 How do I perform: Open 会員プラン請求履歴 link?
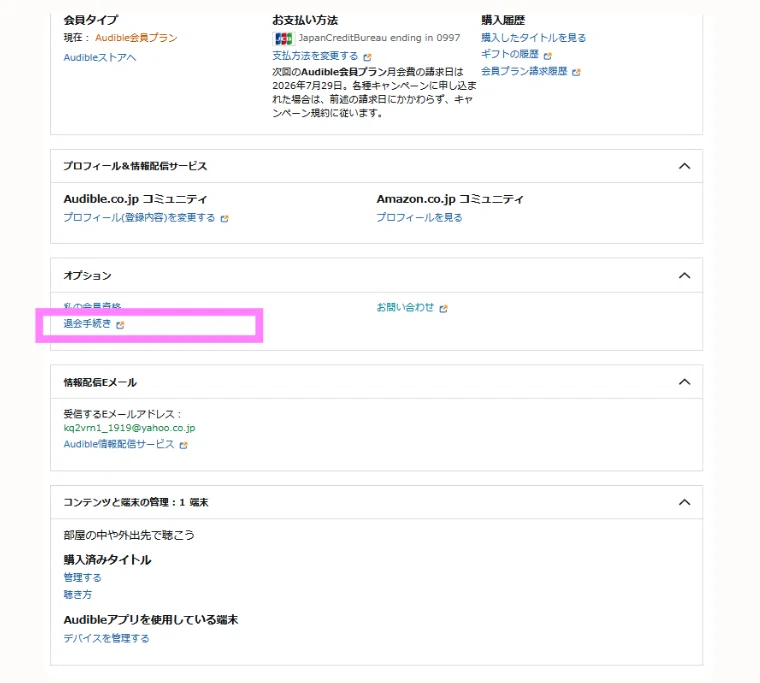click(524, 71)
